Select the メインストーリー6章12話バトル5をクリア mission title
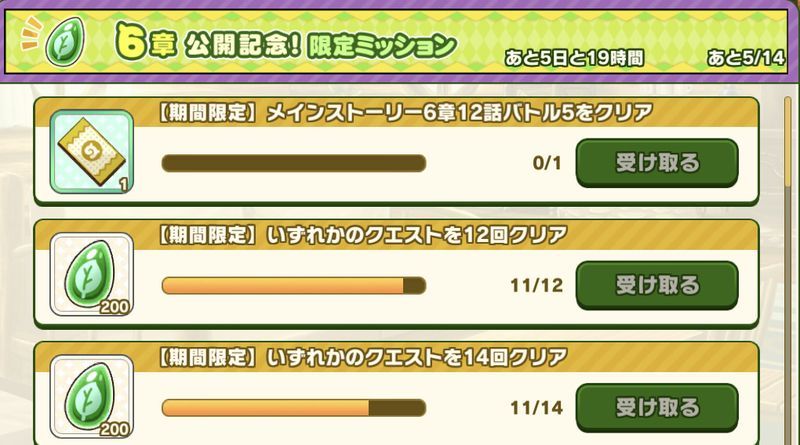Image resolution: width=800 pixels, height=445 pixels. point(405,115)
